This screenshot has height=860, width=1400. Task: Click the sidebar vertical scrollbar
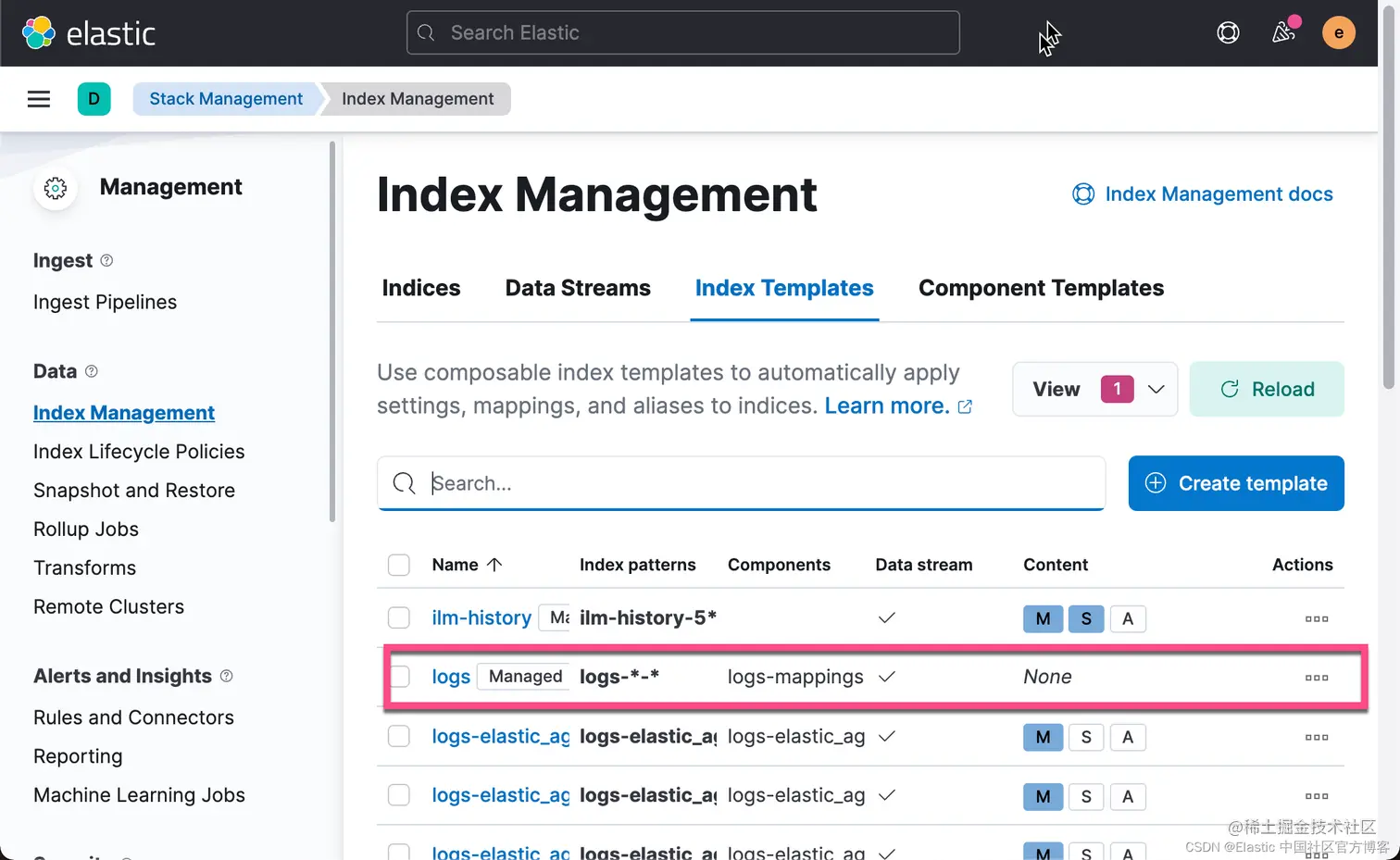coord(332,331)
